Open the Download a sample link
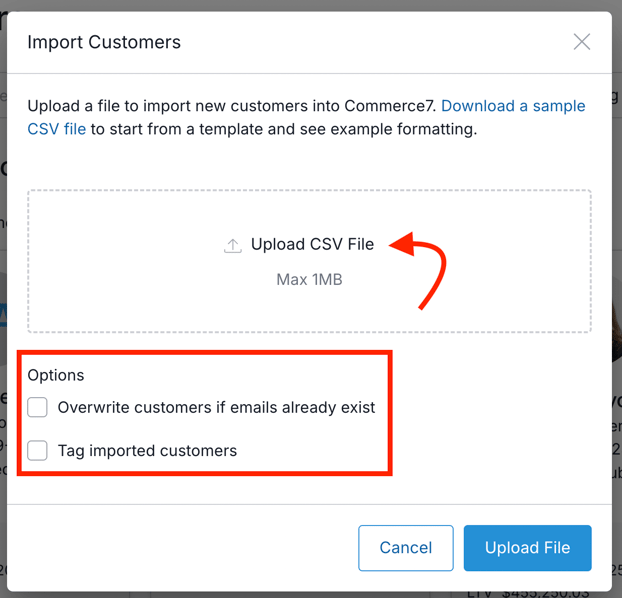 pyautogui.click(x=513, y=106)
